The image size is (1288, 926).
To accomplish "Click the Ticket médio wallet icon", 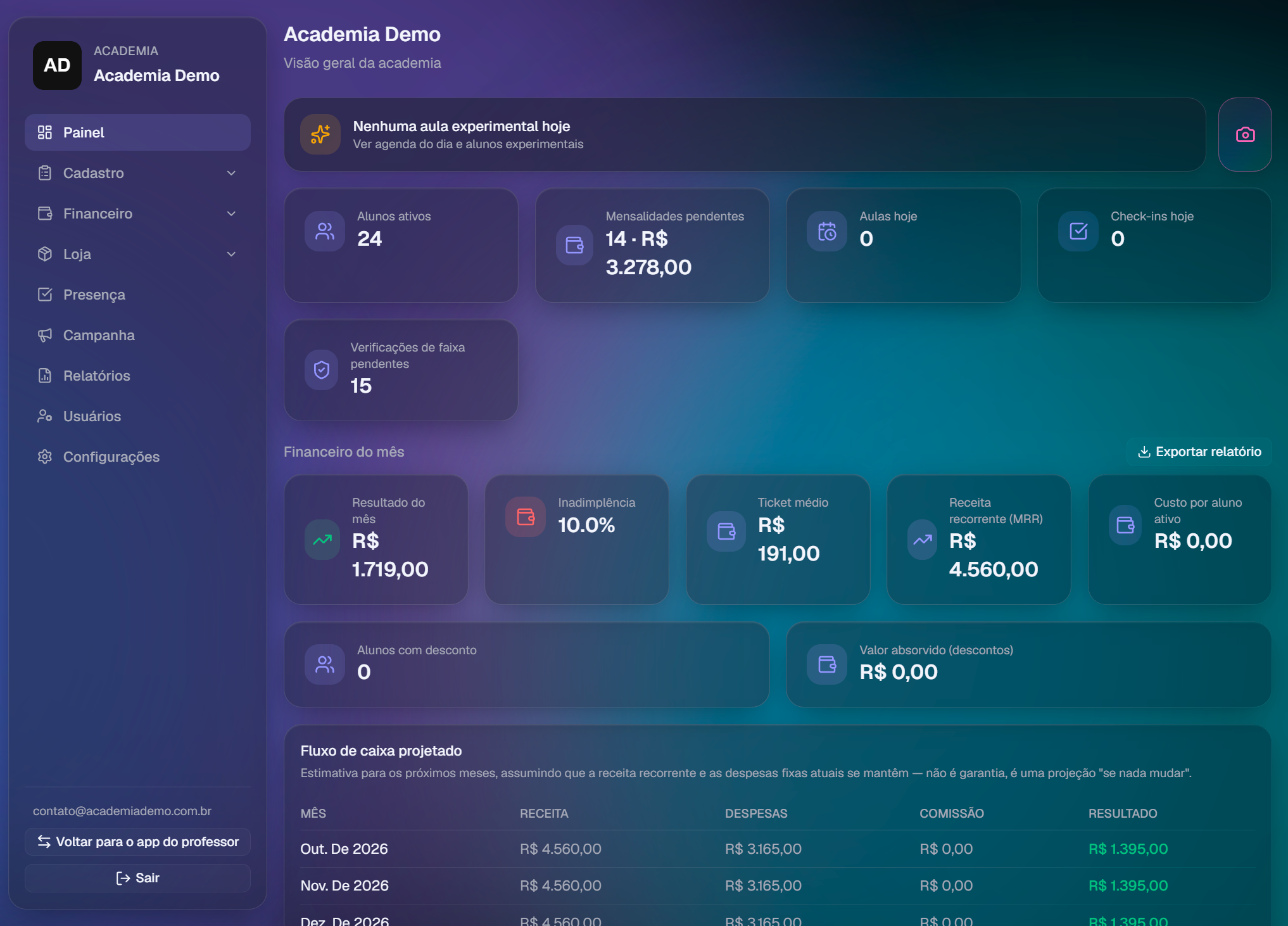I will click(x=727, y=531).
